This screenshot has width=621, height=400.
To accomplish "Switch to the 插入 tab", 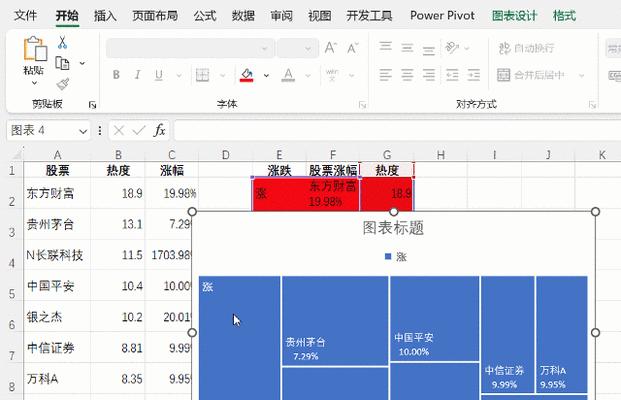I will click(x=105, y=16).
